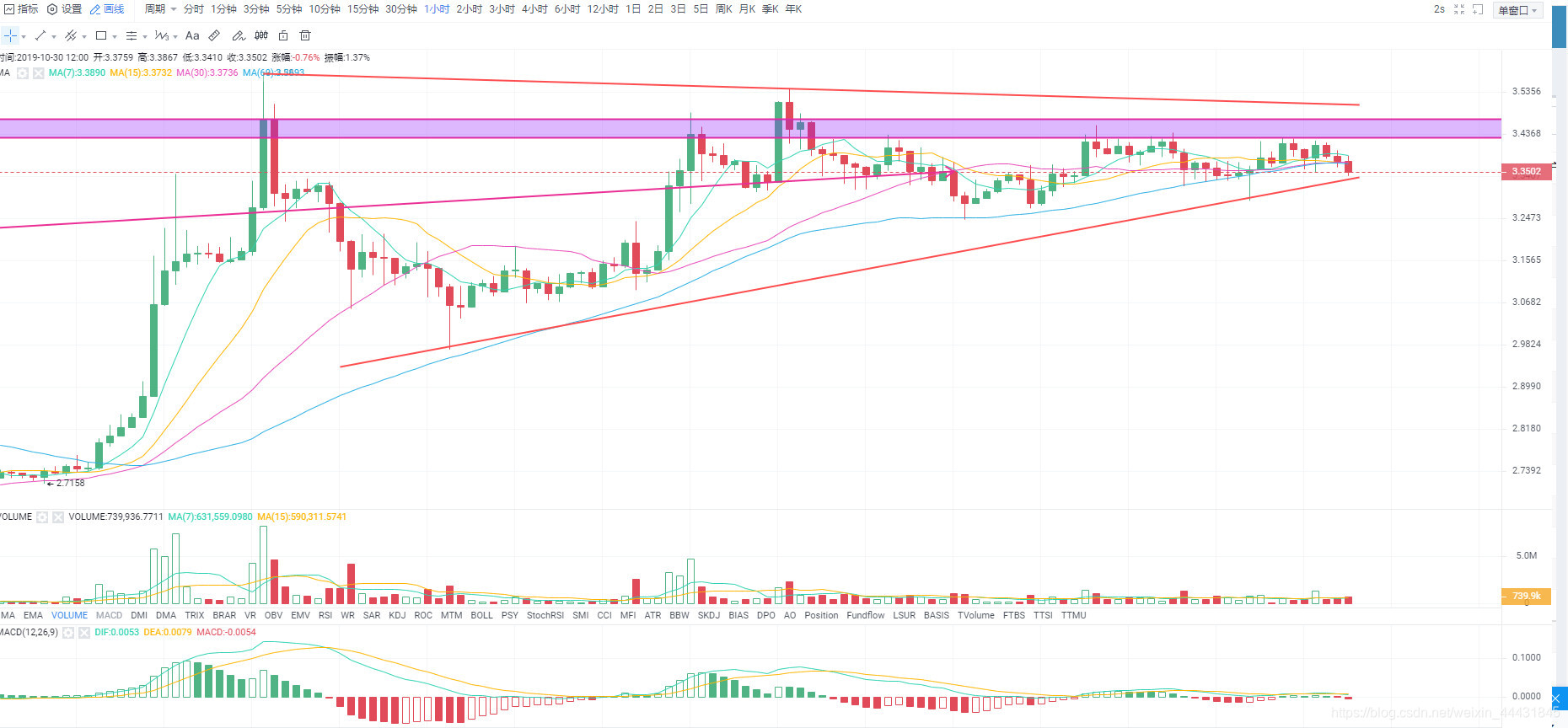Select the wave pattern drawing tool
Screen dimensions: 1568x728
162,35
